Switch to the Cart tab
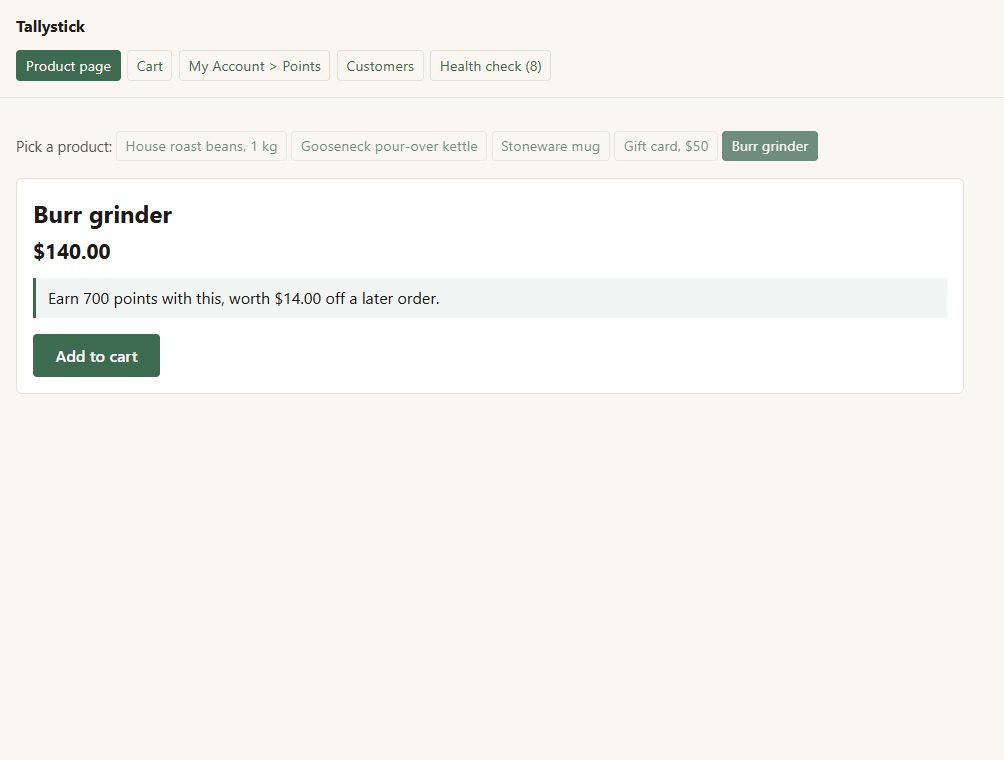The height and width of the screenshot is (760, 1004). pos(150,66)
